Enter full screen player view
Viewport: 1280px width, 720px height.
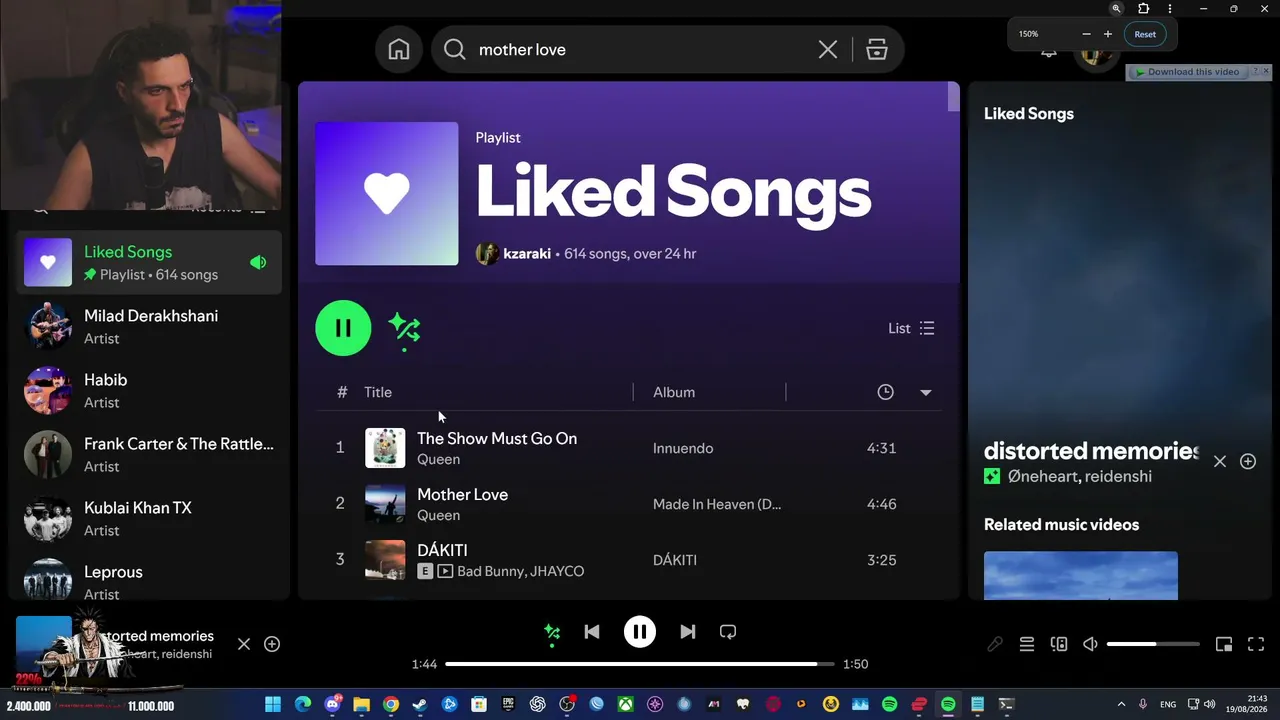pos(1256,645)
